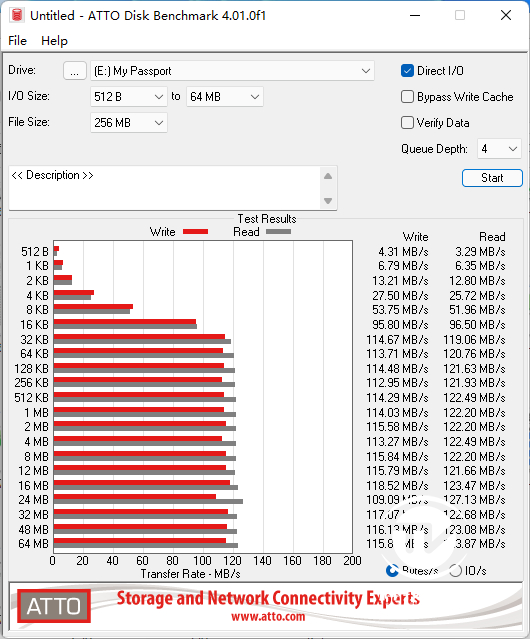The image size is (530, 639).
Task: Click the 95.80 MB/s write value
Action: (x=400, y=325)
